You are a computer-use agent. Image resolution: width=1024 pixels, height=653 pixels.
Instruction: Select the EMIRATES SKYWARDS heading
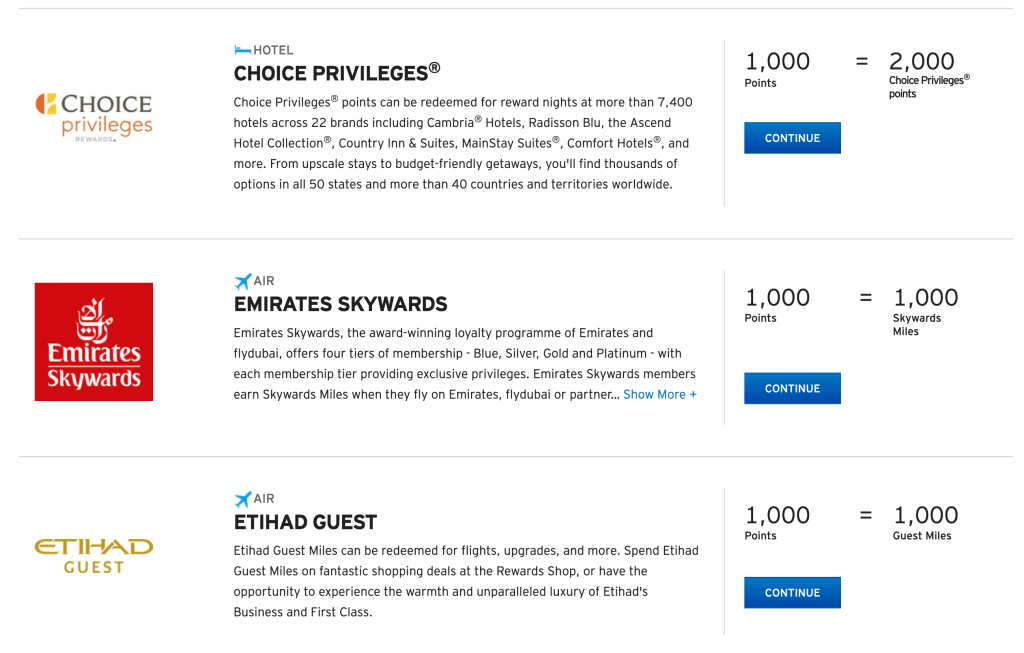340,304
